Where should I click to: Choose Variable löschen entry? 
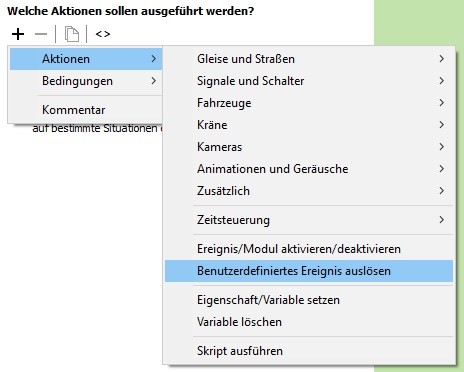coord(309,322)
